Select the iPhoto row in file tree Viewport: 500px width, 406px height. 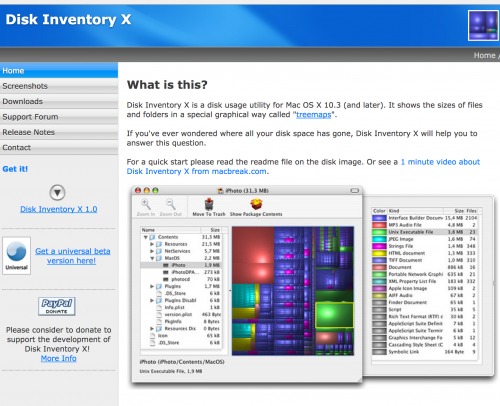coord(181,265)
